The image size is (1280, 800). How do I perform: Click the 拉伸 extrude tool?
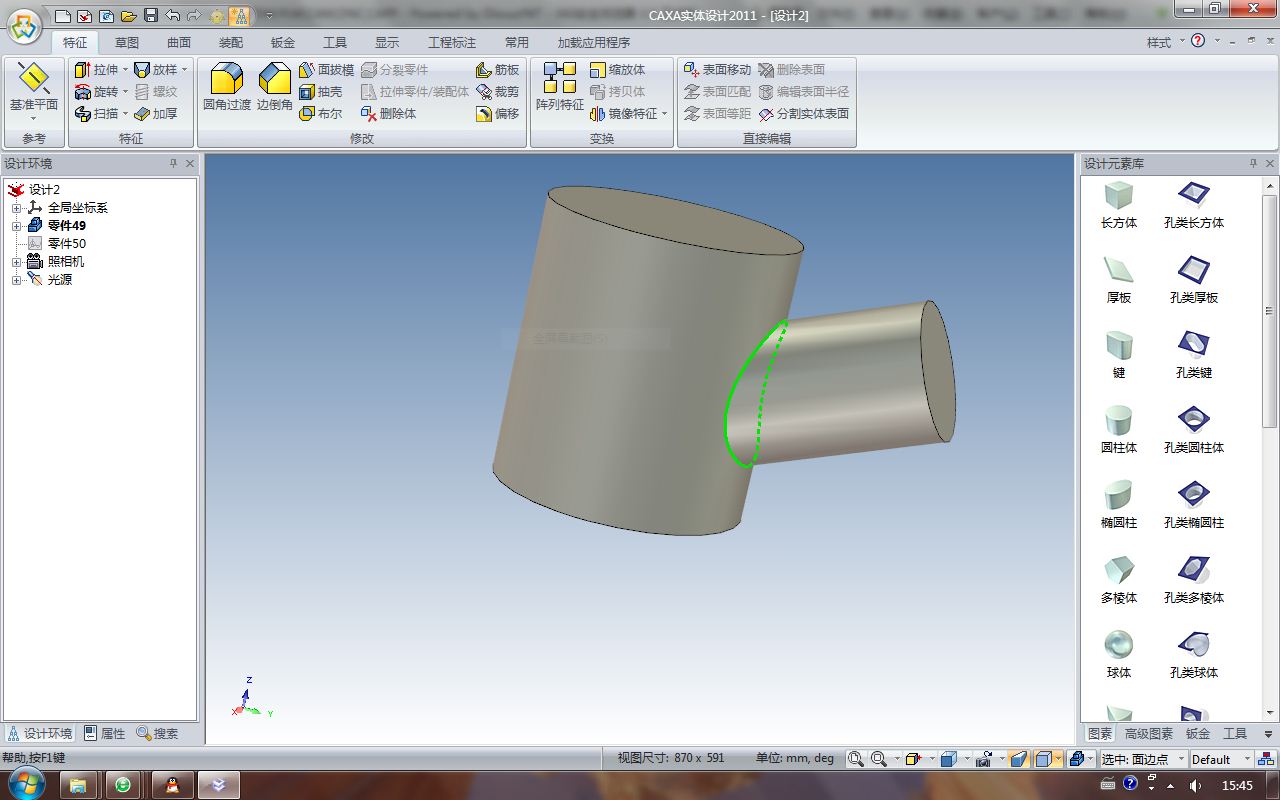pos(97,70)
